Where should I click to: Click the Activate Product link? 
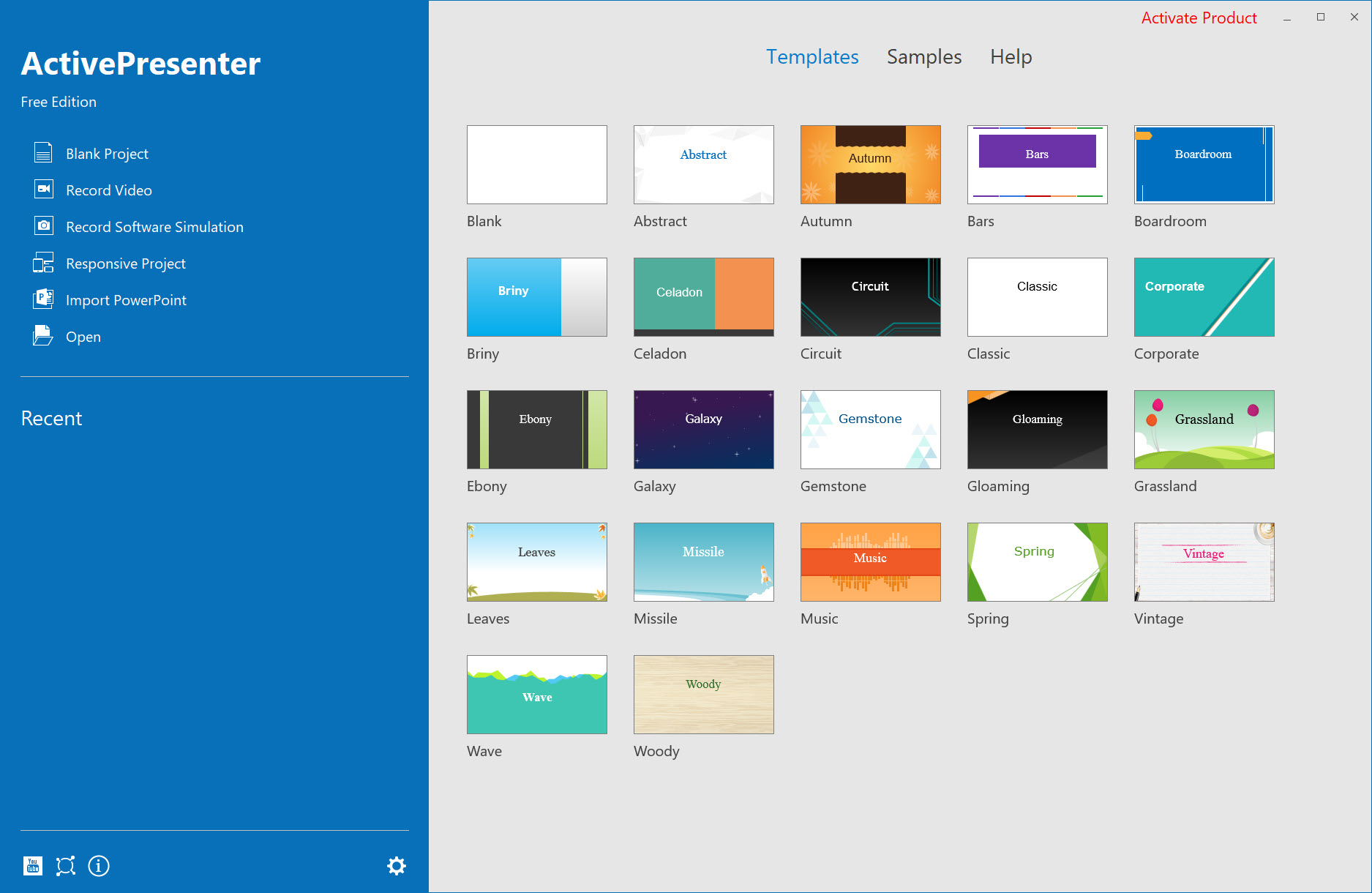(x=1199, y=18)
